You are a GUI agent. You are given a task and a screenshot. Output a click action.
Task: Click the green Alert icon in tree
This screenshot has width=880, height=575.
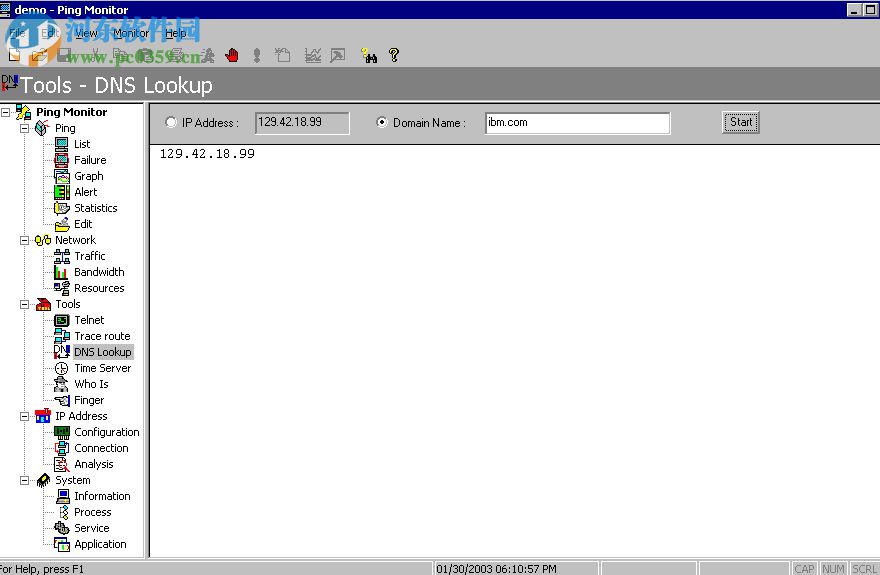(x=62, y=192)
